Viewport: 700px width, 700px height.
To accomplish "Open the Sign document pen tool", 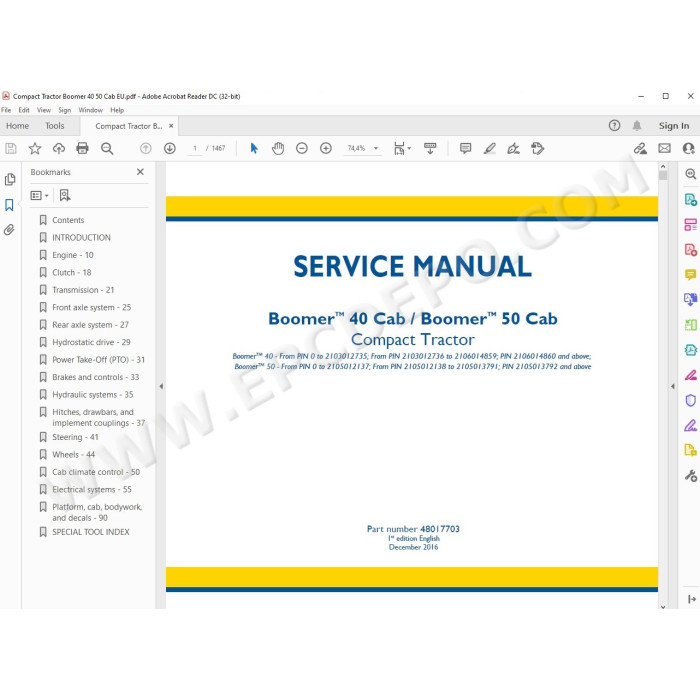I will pyautogui.click(x=513, y=148).
